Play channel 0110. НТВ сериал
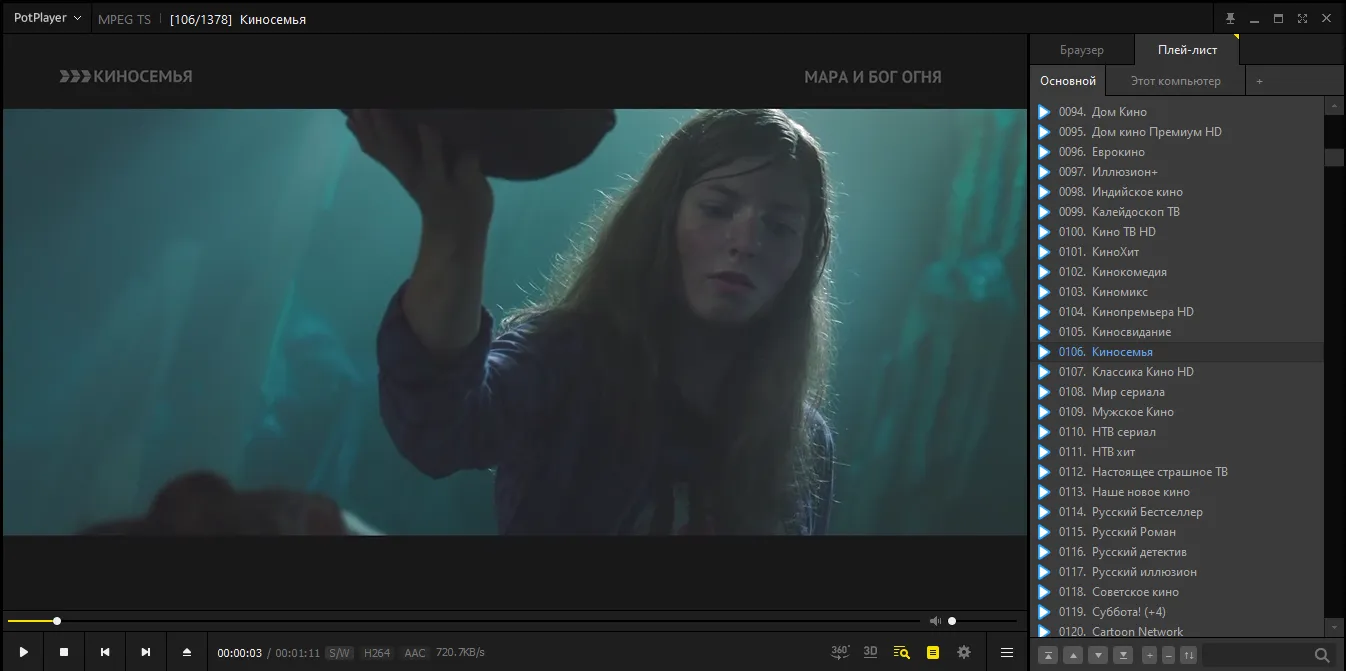Screen dimensions: 1346x671 1176,432
